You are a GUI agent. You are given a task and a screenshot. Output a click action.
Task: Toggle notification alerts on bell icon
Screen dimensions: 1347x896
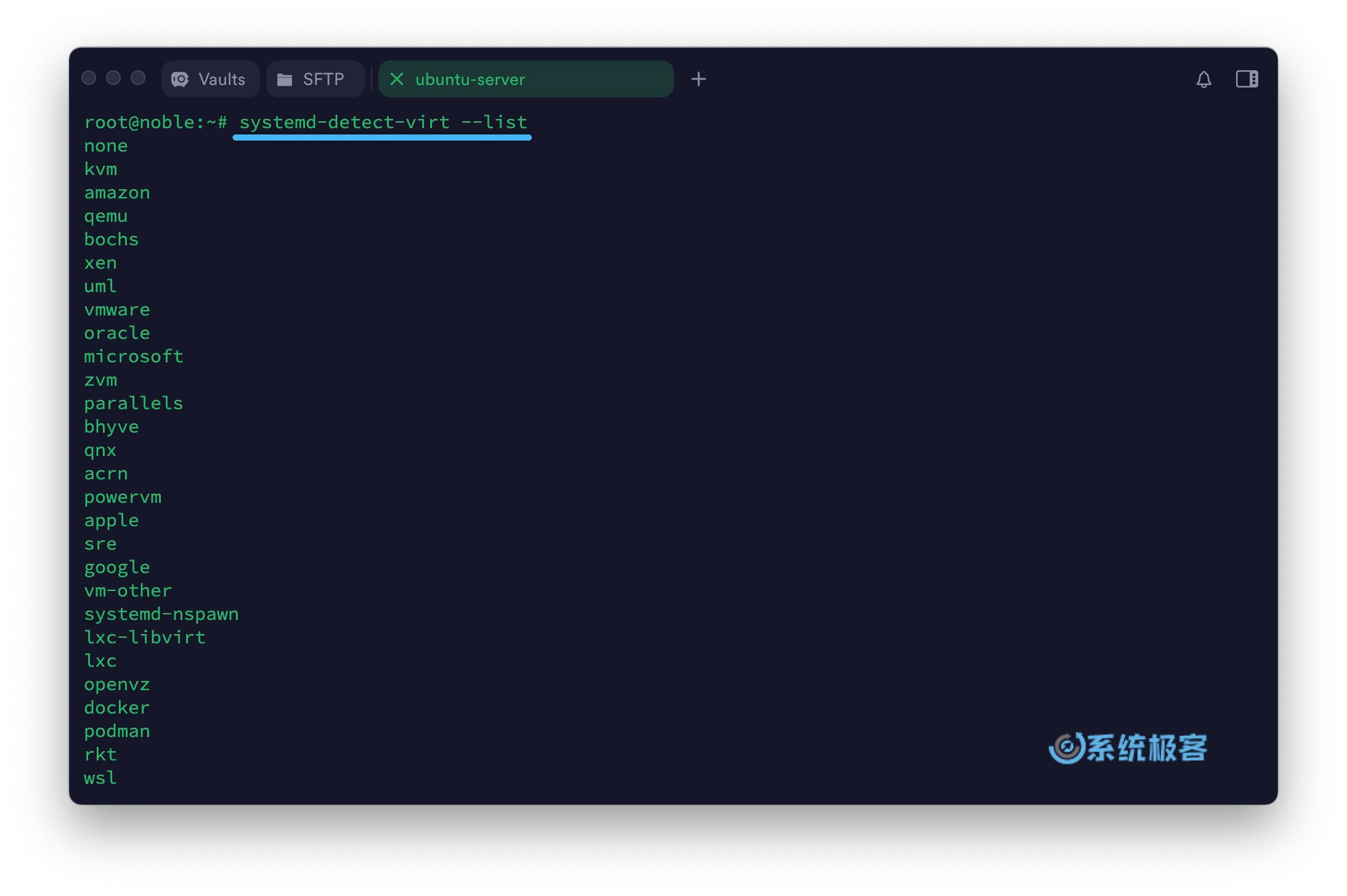(1204, 79)
